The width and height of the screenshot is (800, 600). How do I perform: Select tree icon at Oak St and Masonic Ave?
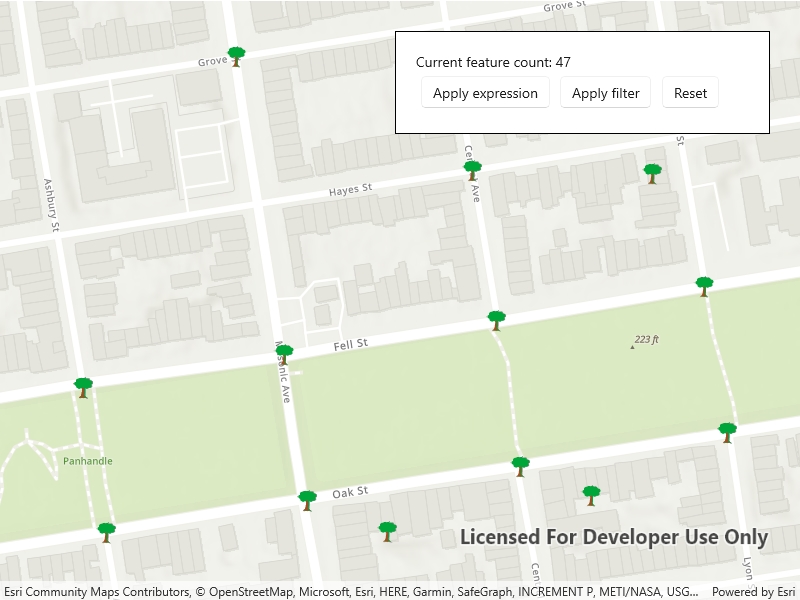(x=307, y=501)
